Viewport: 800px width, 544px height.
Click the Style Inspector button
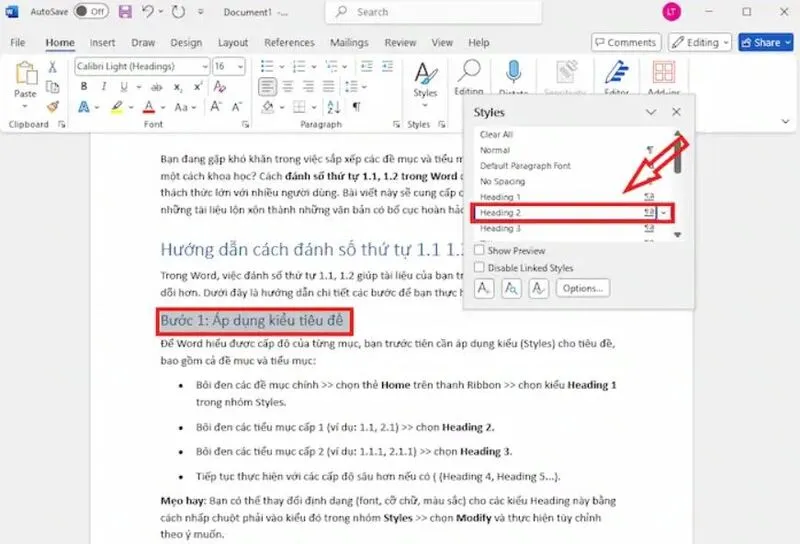click(511, 288)
